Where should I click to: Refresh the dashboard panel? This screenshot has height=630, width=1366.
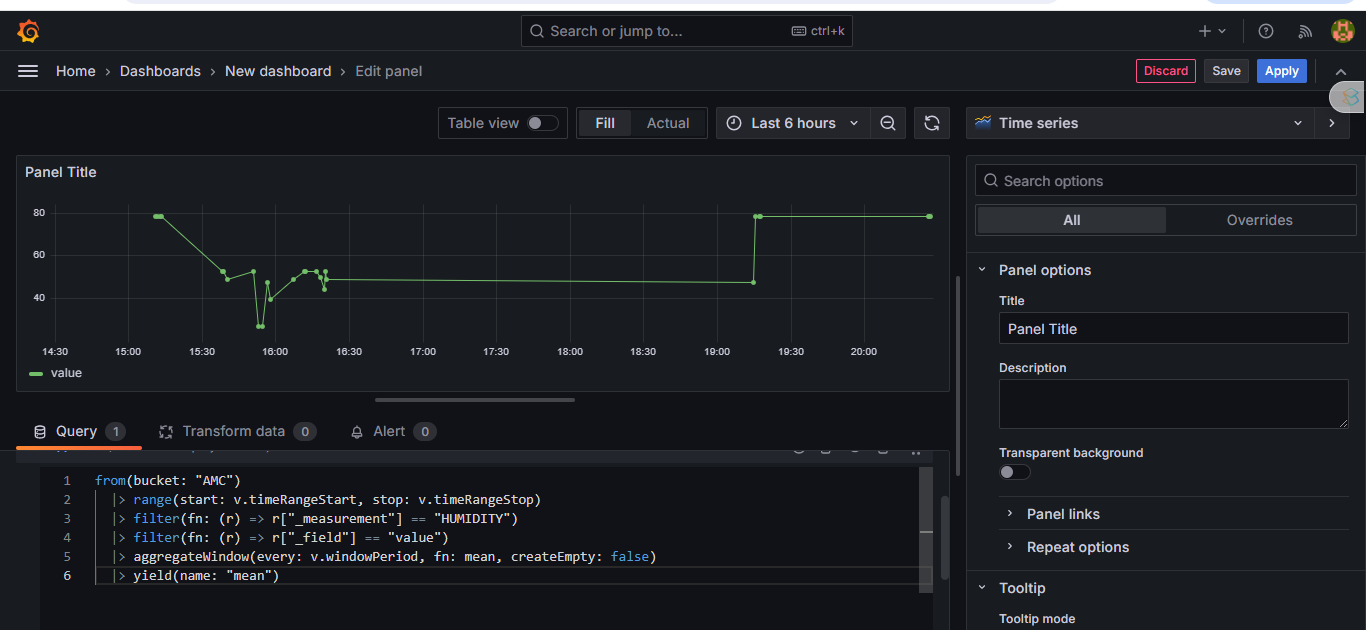[932, 123]
